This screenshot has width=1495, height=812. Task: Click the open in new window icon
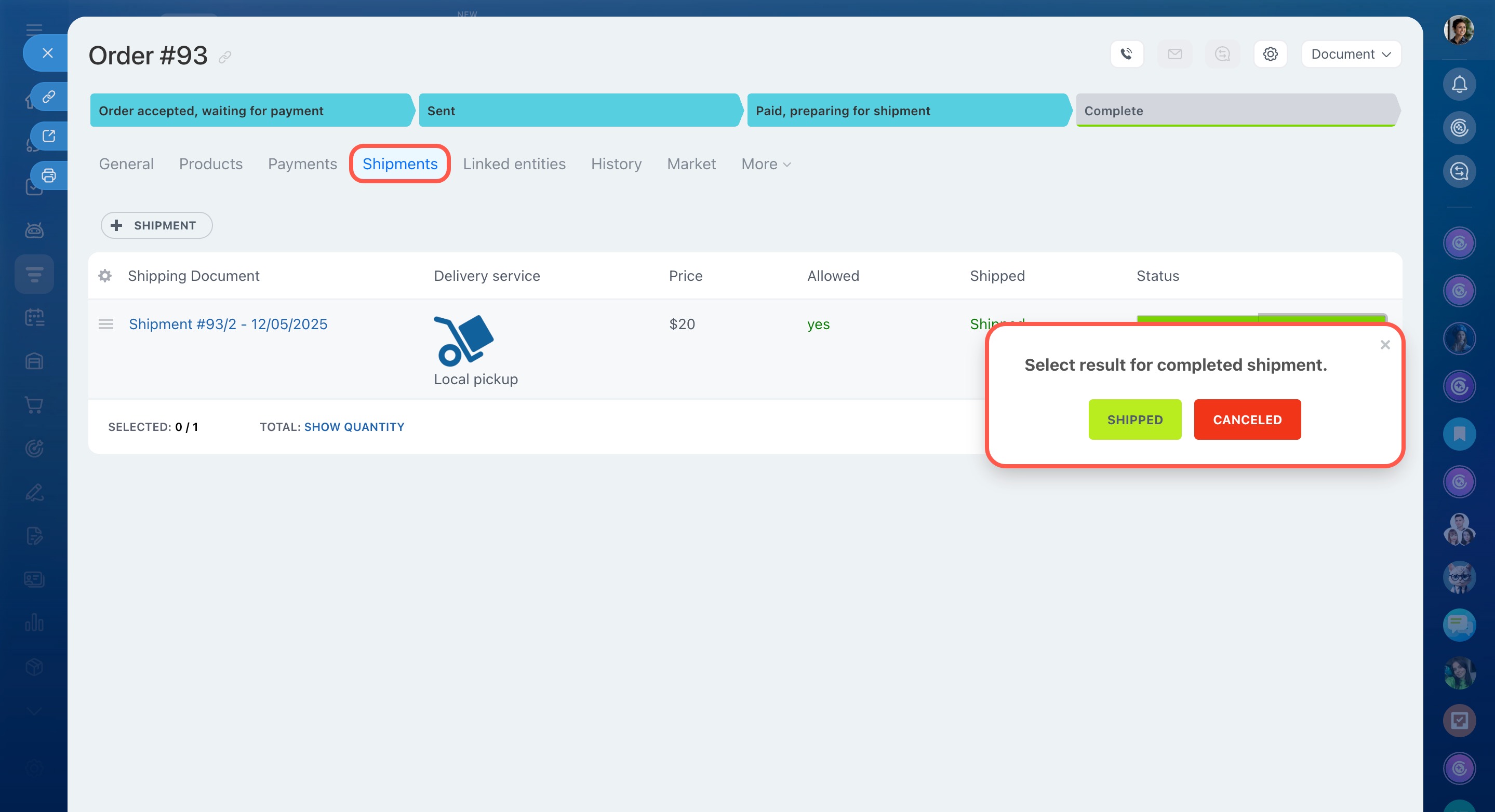pyautogui.click(x=49, y=136)
